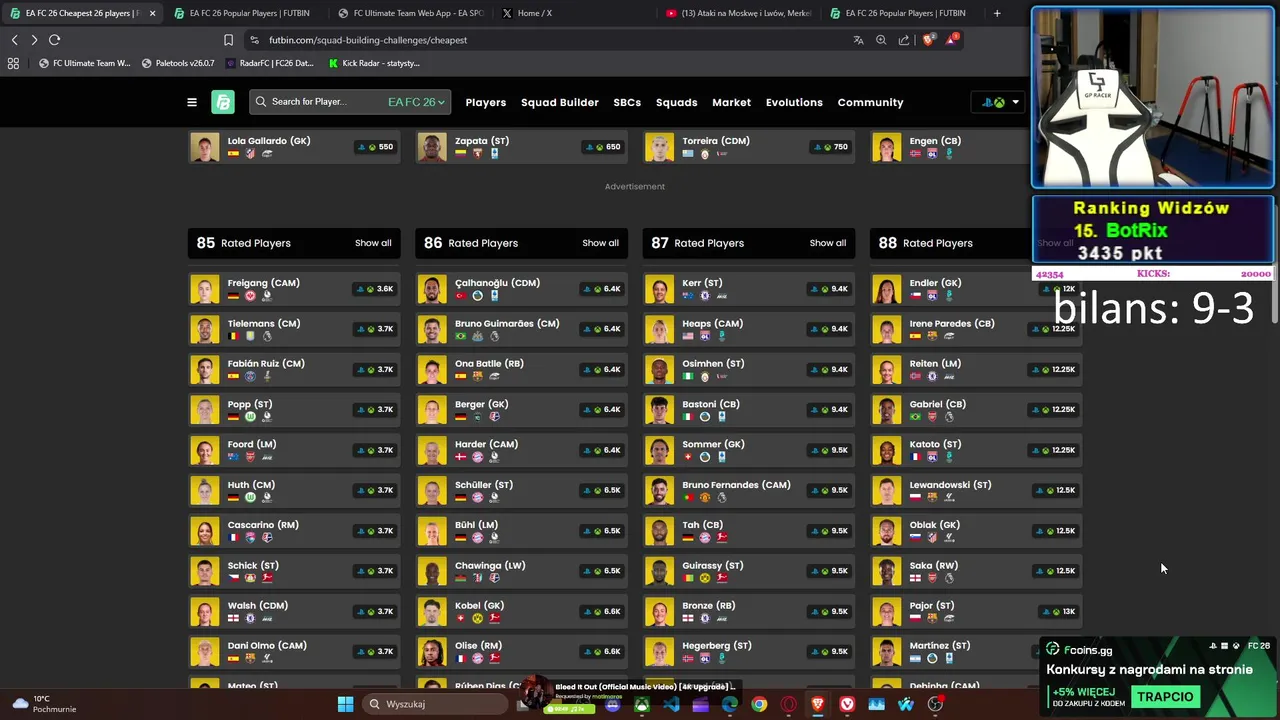Open Lewandowski (ST) player row
This screenshot has height=720, width=1280.
point(976,490)
